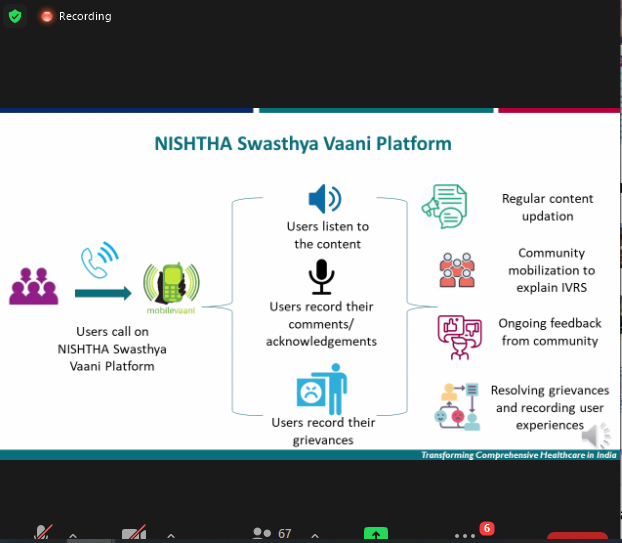The height and width of the screenshot is (543, 622).
Task: Click the red community group icon
Action: point(457,270)
